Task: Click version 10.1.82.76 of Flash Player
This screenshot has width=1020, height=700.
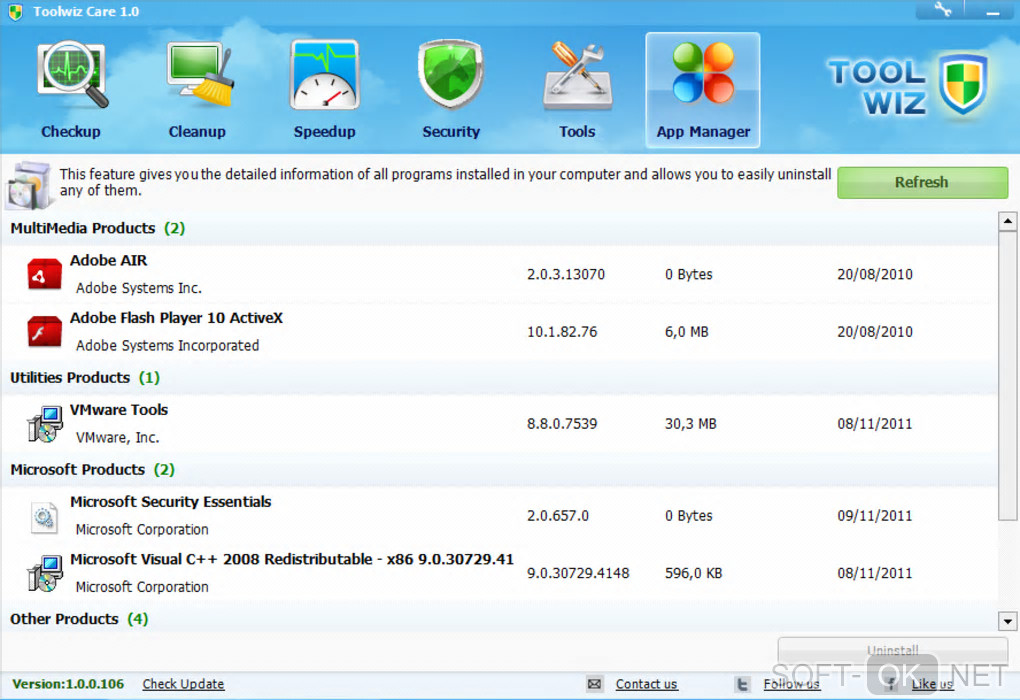Action: tap(562, 332)
